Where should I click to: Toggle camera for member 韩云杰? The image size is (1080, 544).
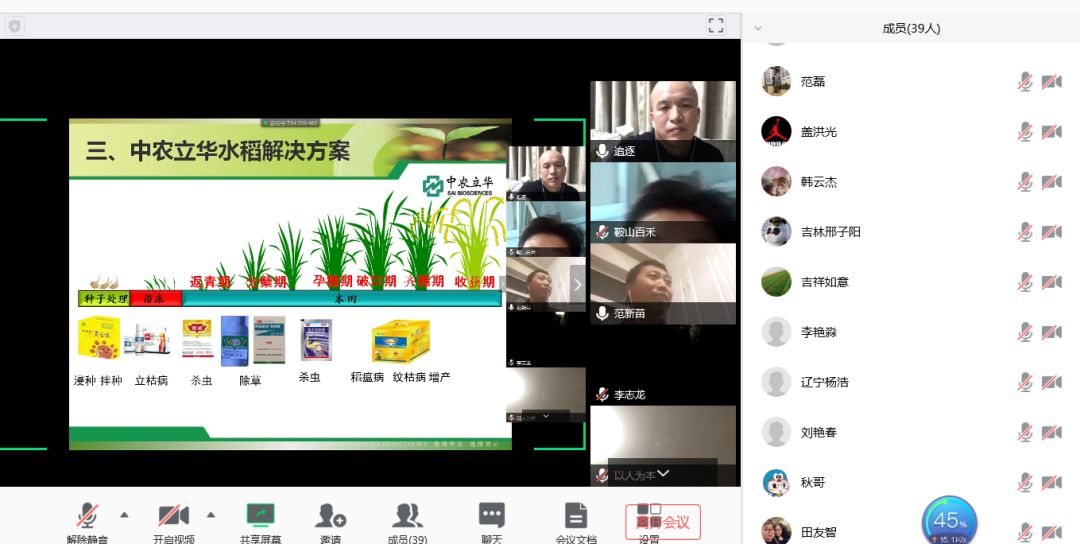pyautogui.click(x=1051, y=182)
